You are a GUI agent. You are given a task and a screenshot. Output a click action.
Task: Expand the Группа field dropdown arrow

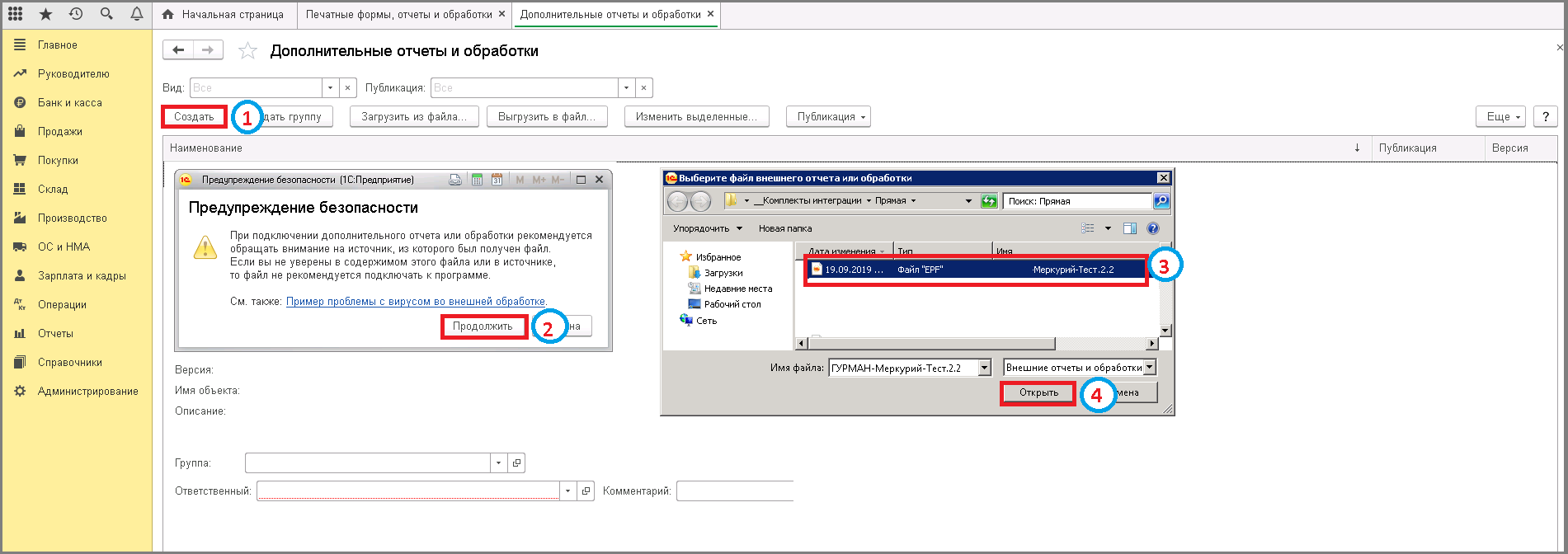coord(498,463)
